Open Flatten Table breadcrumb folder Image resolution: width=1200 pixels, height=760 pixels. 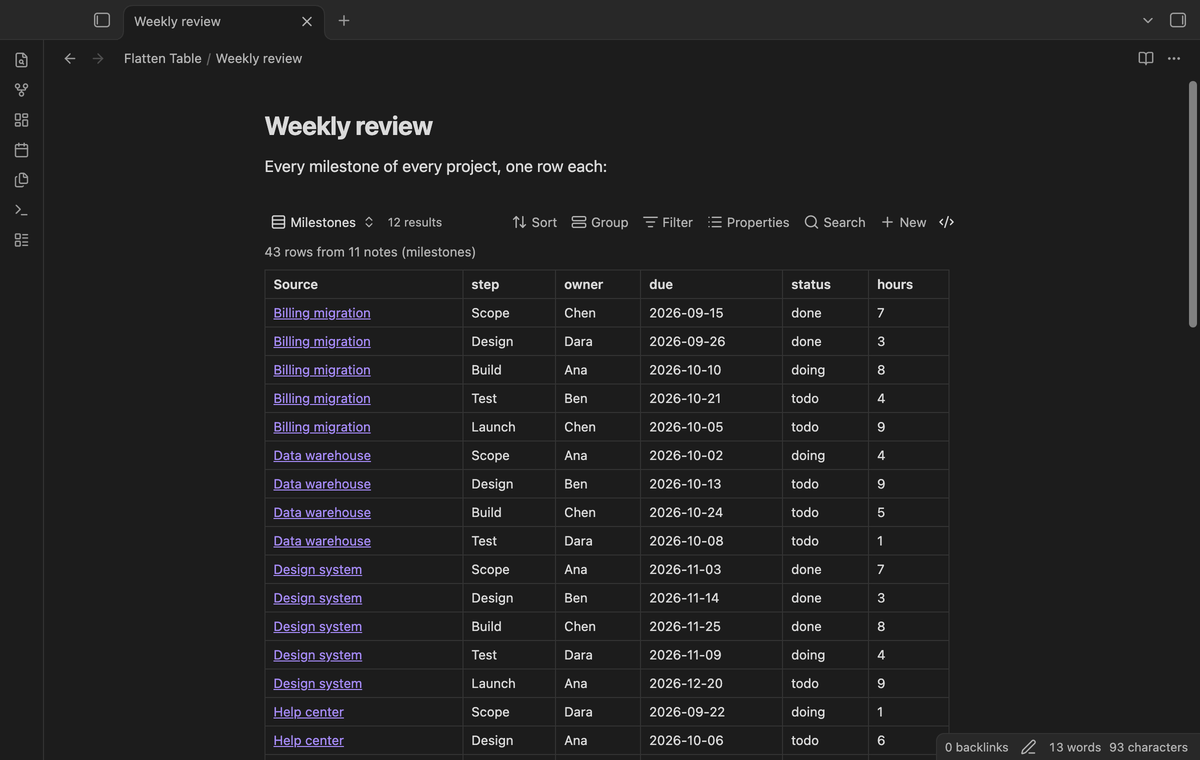pyautogui.click(x=163, y=58)
